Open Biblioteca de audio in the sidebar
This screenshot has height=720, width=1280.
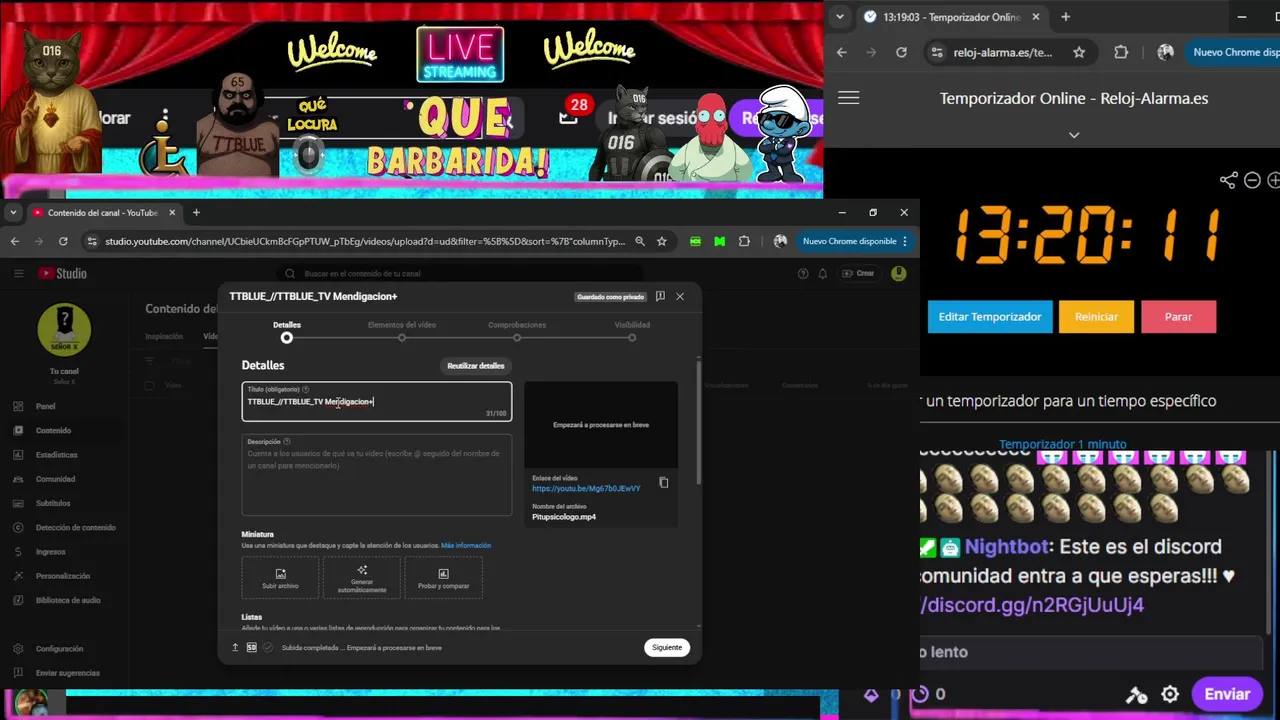(x=67, y=600)
